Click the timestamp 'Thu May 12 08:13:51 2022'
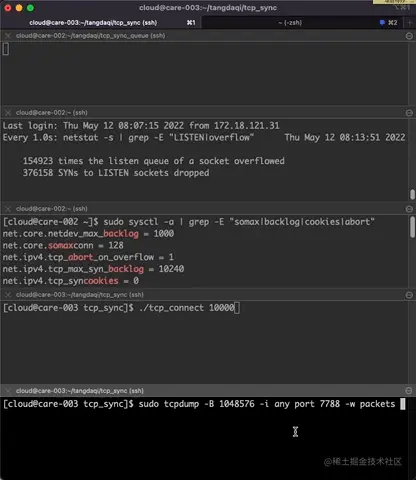The height and width of the screenshot is (480, 416). (345, 138)
